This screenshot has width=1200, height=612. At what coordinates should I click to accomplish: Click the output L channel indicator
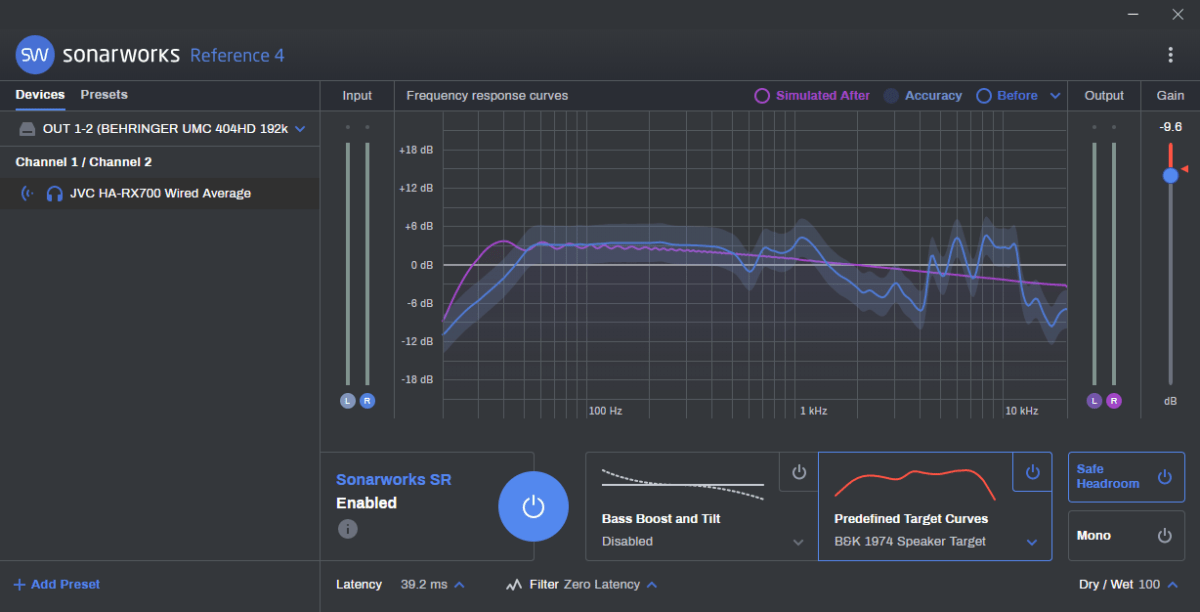point(1094,401)
